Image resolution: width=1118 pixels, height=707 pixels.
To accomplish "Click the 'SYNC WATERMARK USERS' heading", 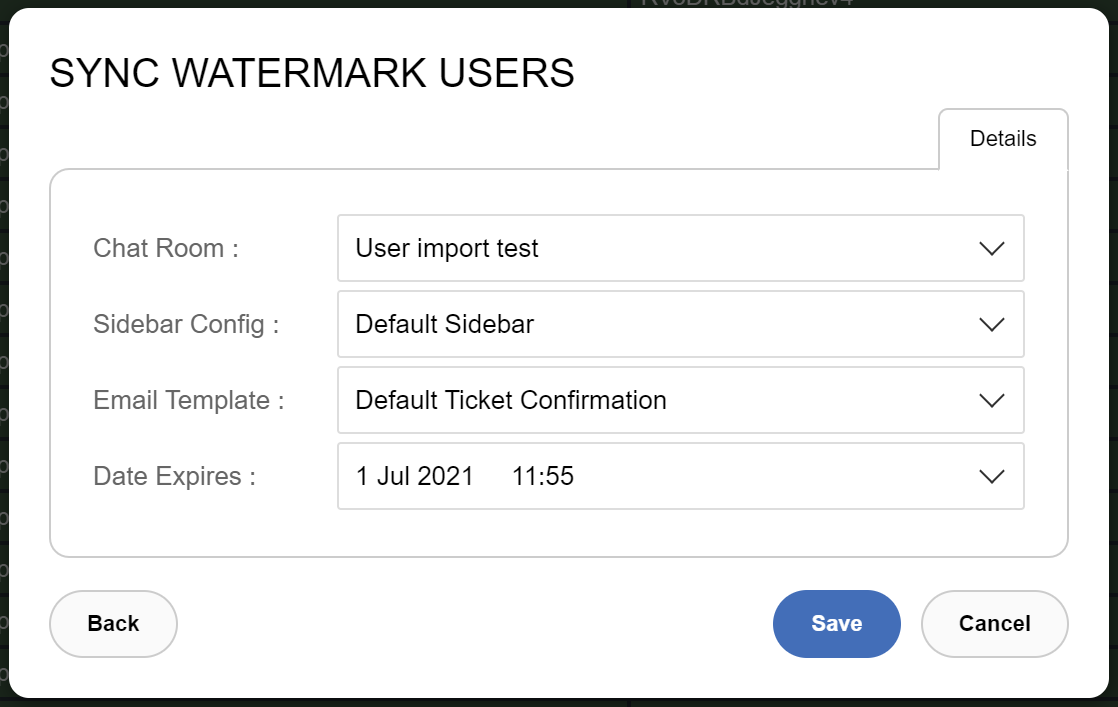I will tap(312, 73).
